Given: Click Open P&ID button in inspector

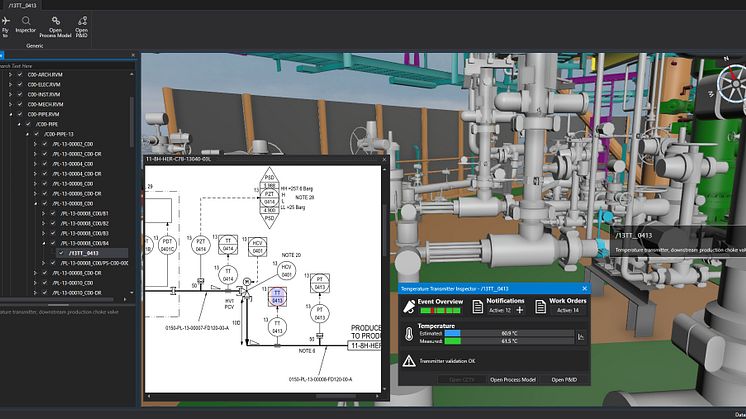Looking at the screenshot, I should pyautogui.click(x=564, y=380).
